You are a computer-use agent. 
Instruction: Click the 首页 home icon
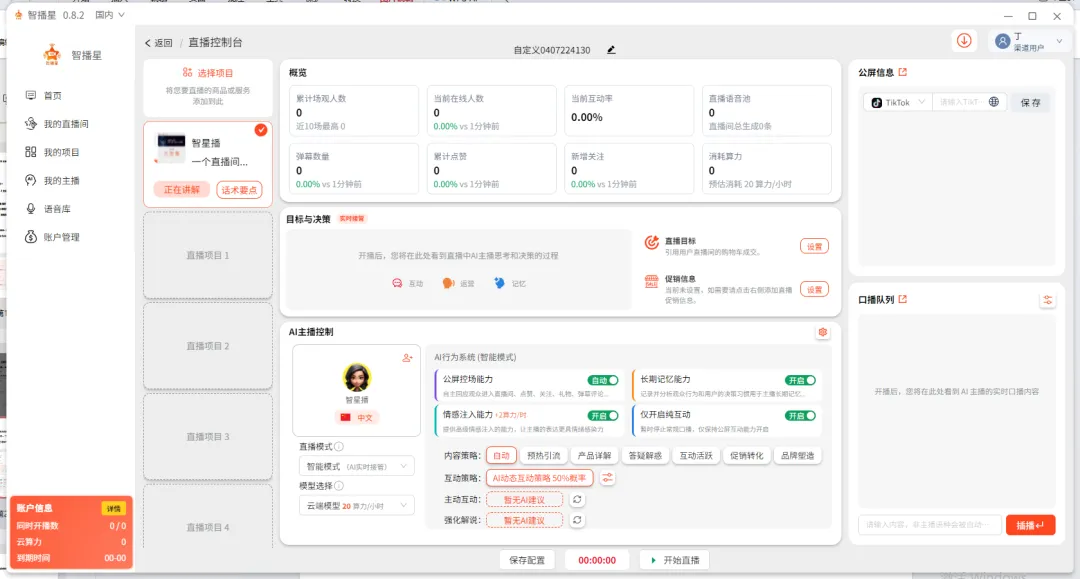click(31, 95)
